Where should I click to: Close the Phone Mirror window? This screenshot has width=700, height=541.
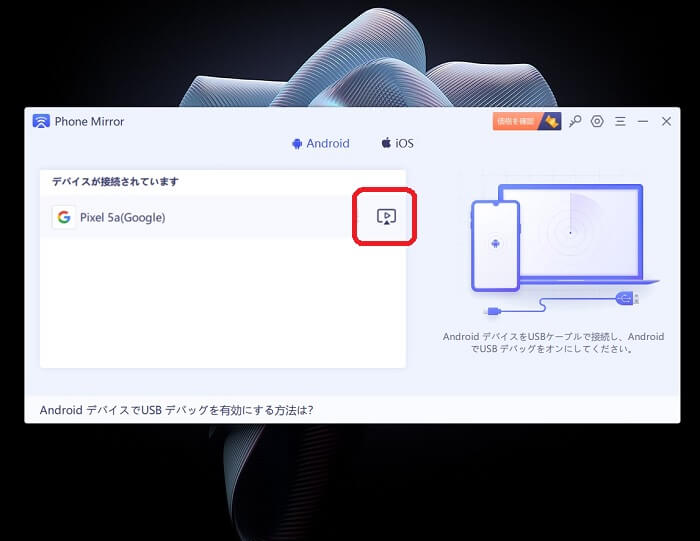pyautogui.click(x=666, y=121)
